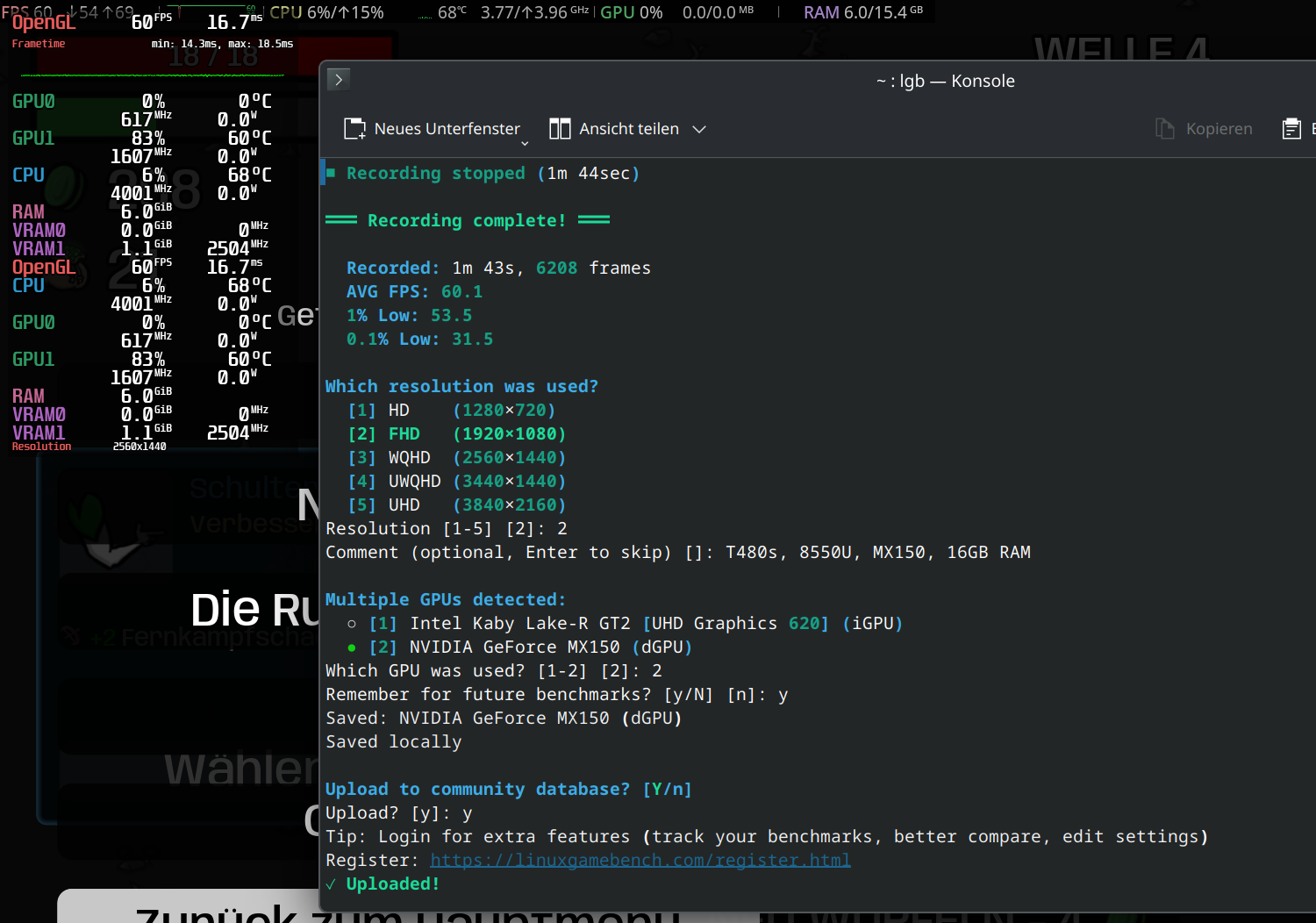Click the paste clipboard icon beside Kopieren

pos(1291,129)
